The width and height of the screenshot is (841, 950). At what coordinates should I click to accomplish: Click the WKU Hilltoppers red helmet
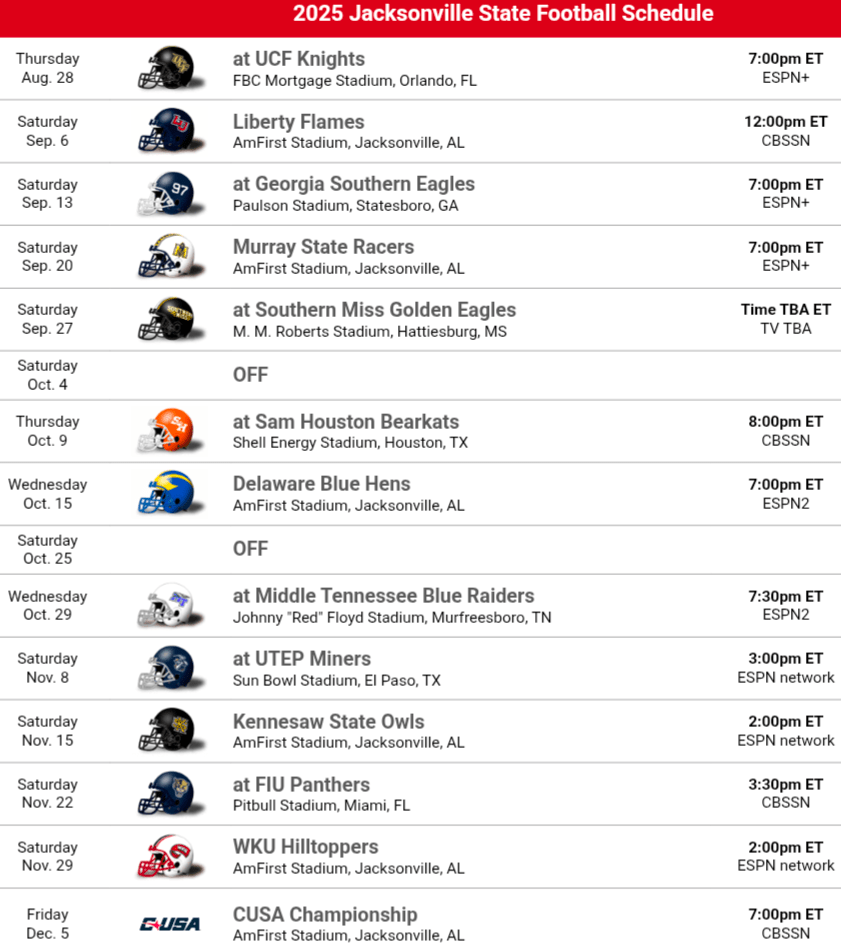(165, 856)
